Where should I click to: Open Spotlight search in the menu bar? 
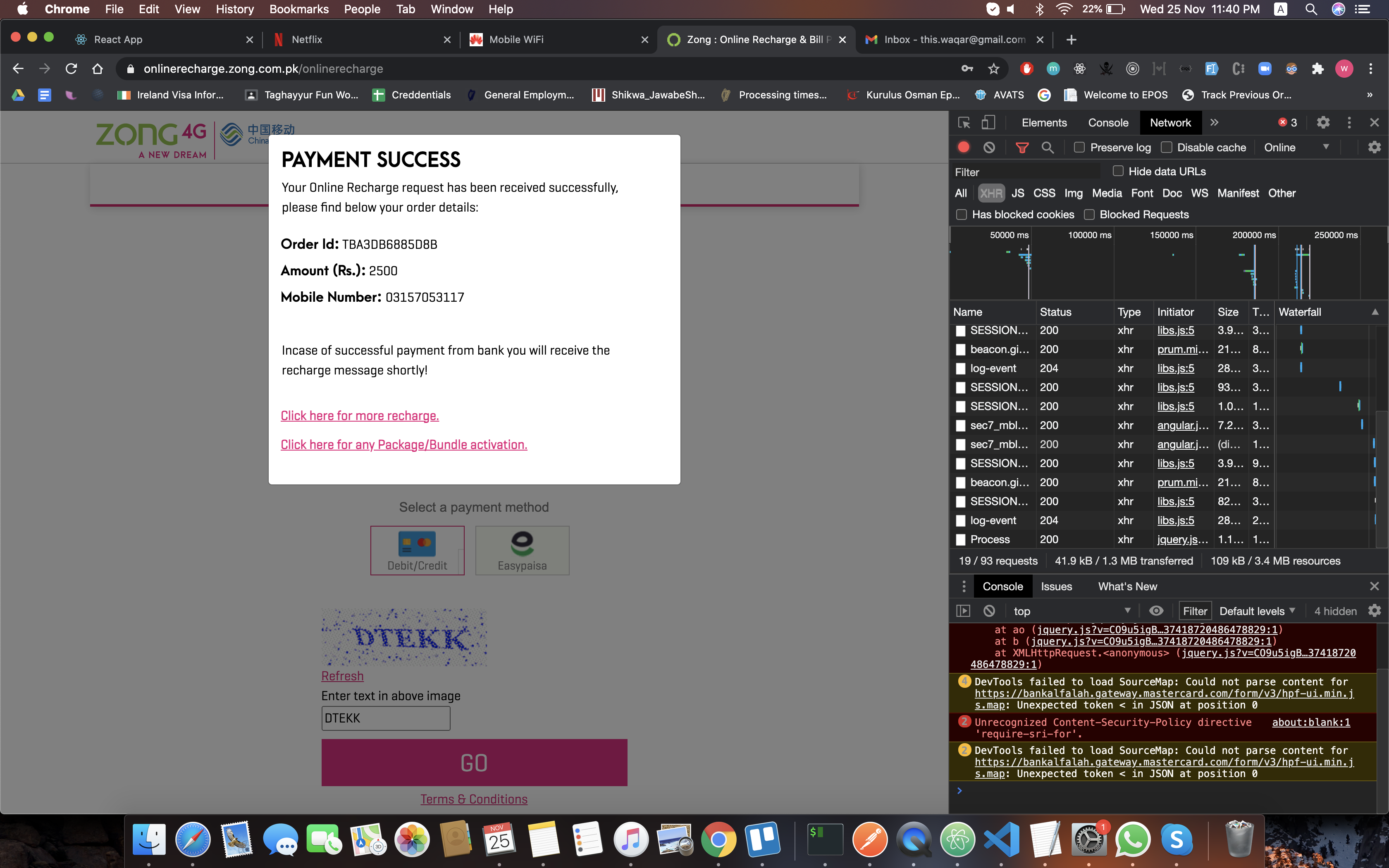(1310, 9)
